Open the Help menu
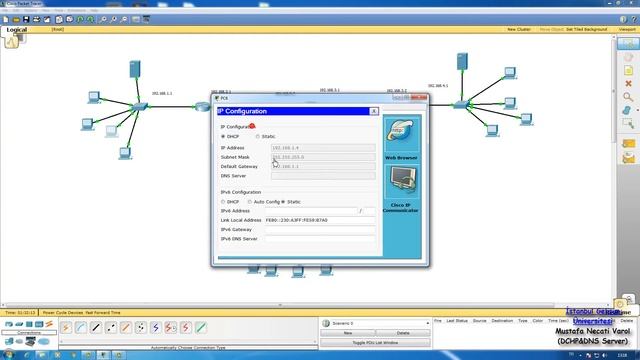640x360 pixels. 94,10
